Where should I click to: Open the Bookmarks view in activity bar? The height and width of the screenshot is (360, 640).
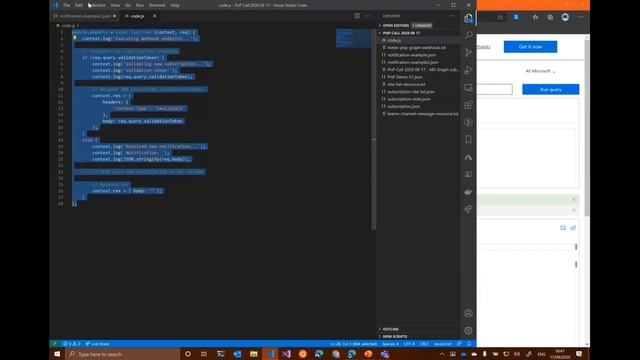pos(468,140)
